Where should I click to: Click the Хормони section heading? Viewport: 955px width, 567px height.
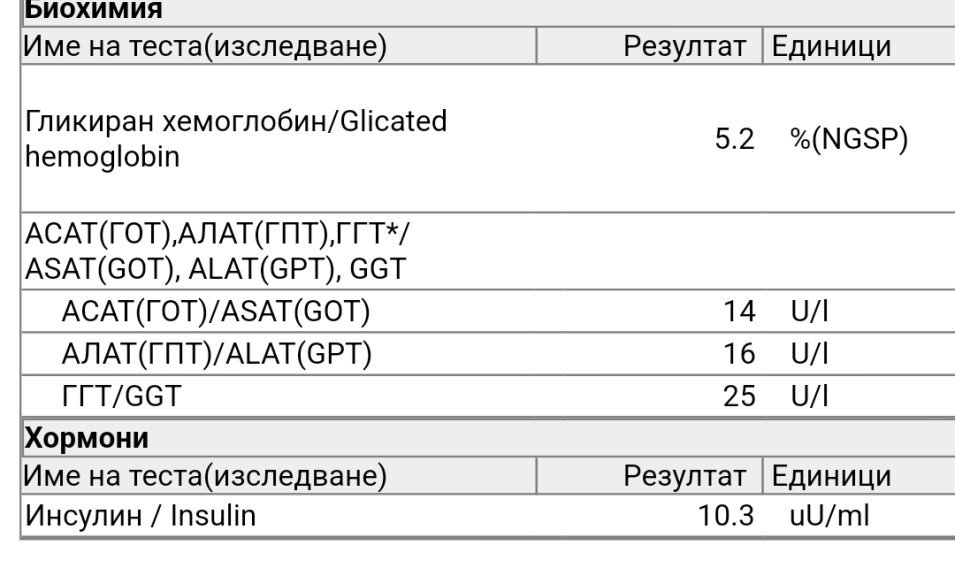pyautogui.click(x=86, y=438)
